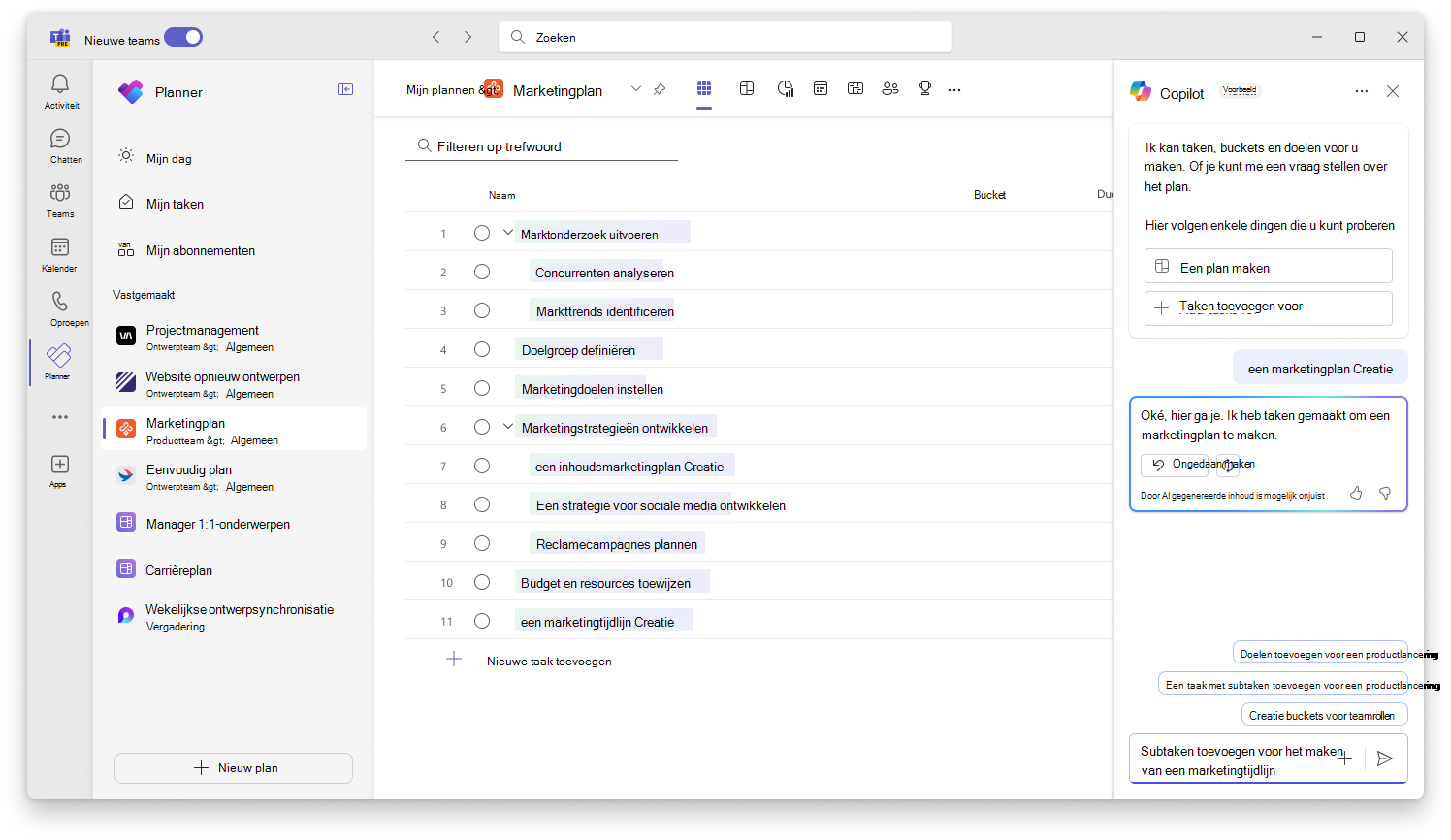Open the Apps store icon

(60, 470)
